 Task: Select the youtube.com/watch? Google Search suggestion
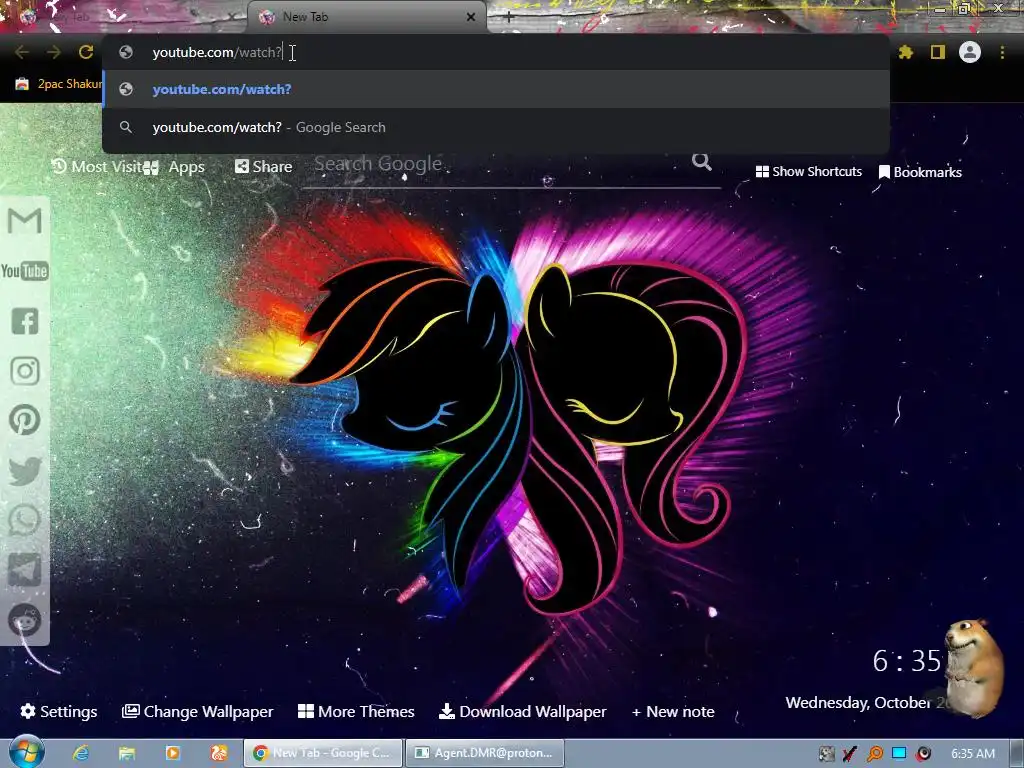(x=496, y=127)
